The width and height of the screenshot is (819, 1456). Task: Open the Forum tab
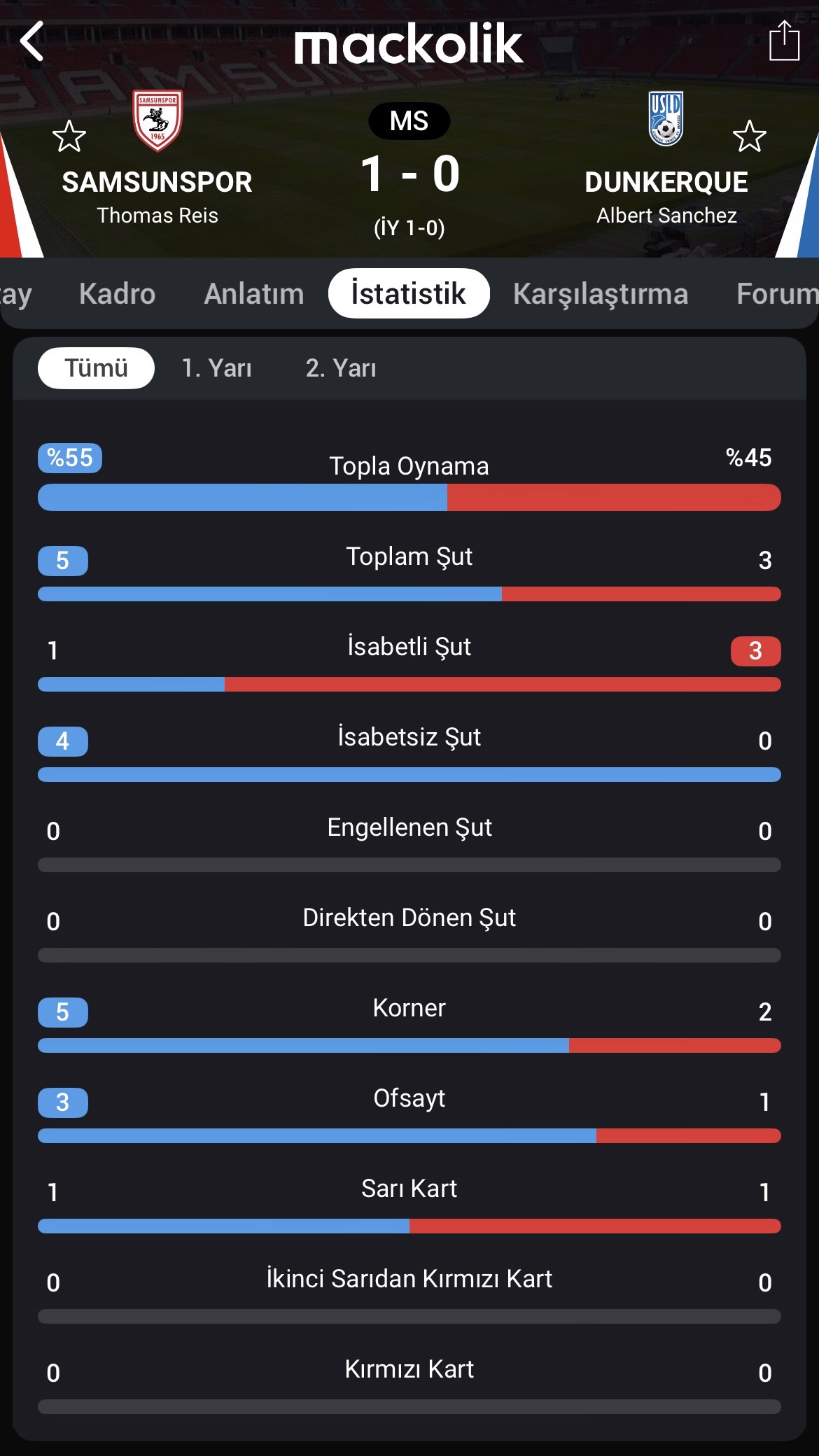pyautogui.click(x=777, y=293)
